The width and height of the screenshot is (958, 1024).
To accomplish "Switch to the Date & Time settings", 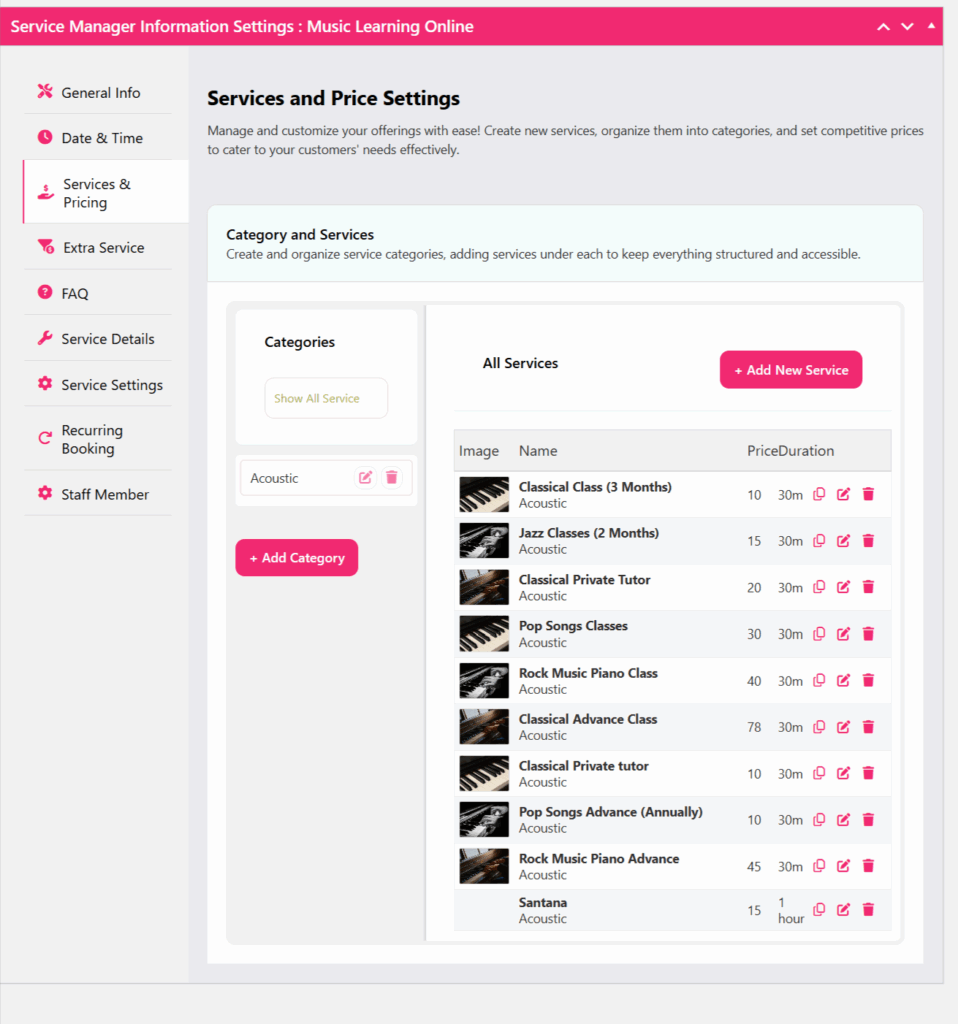I will (x=100, y=137).
